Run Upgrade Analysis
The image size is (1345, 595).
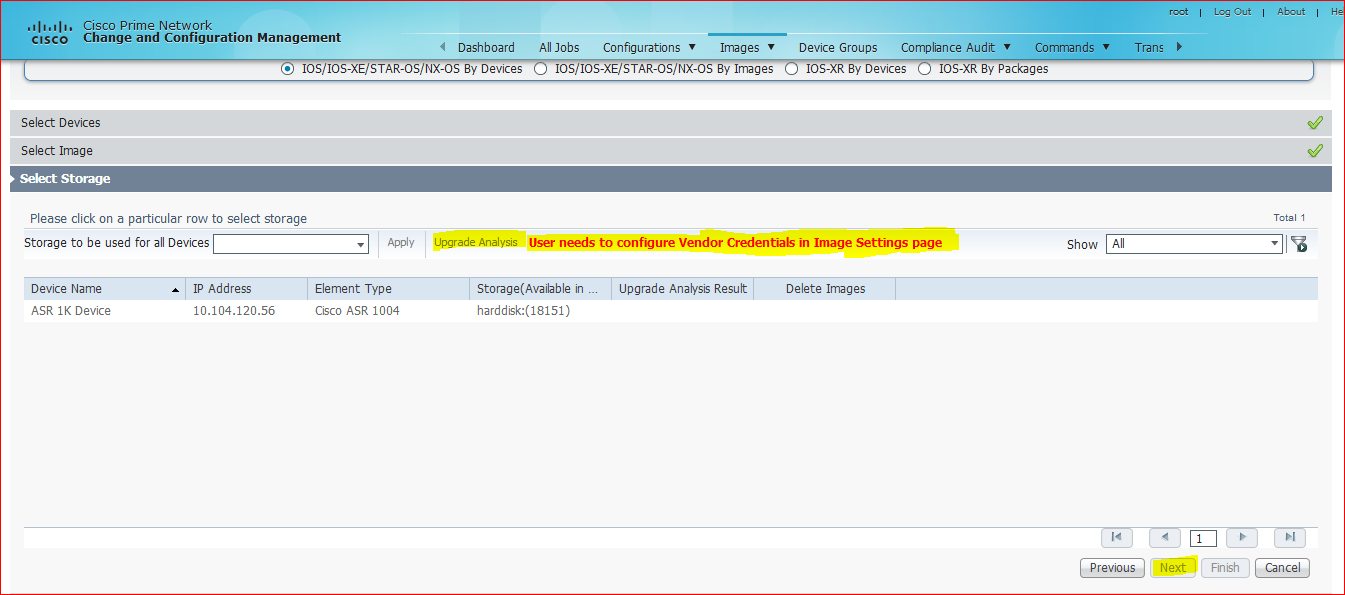pyautogui.click(x=476, y=243)
